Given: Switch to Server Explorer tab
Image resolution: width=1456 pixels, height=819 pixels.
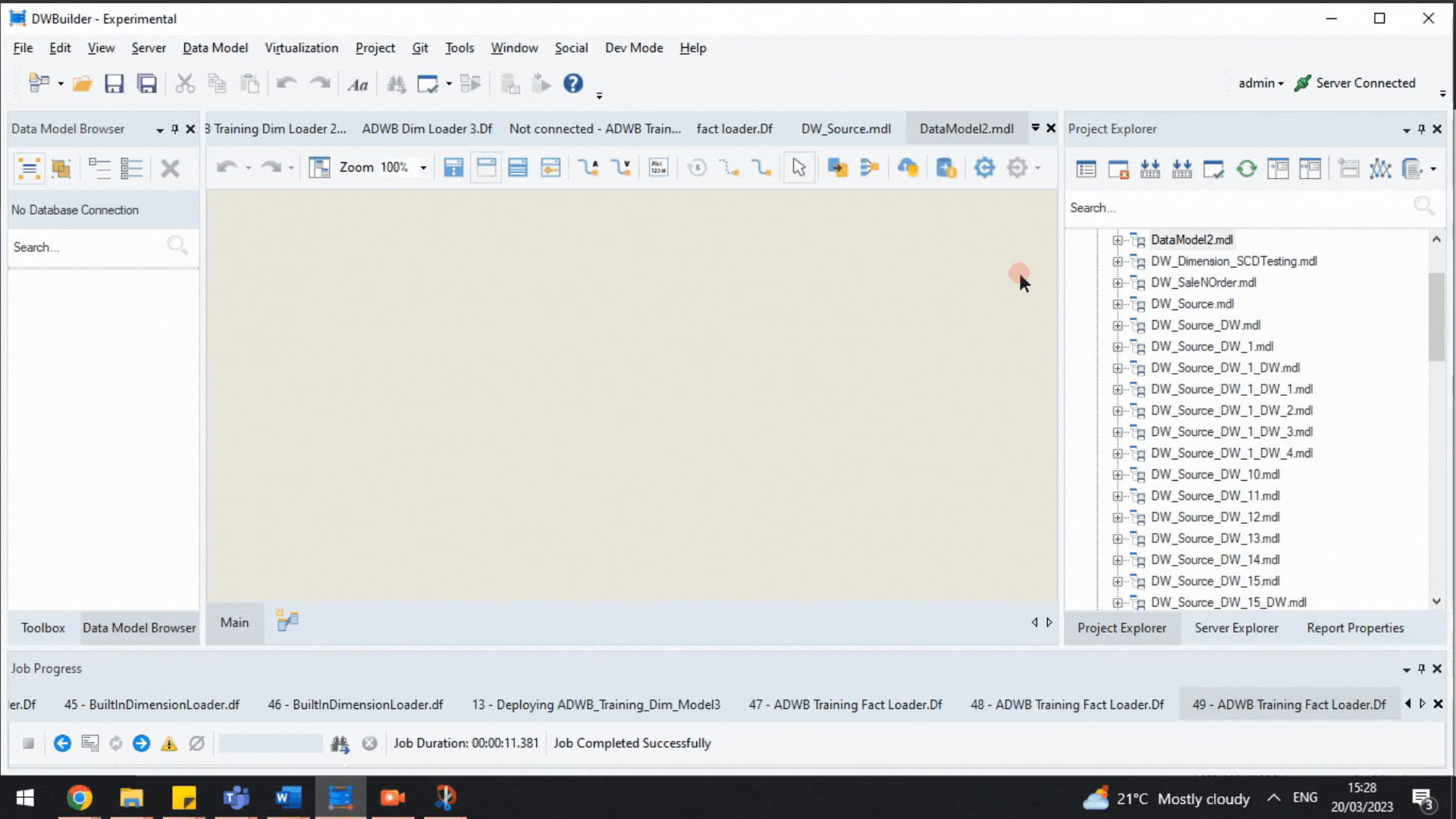Looking at the screenshot, I should click(x=1236, y=628).
